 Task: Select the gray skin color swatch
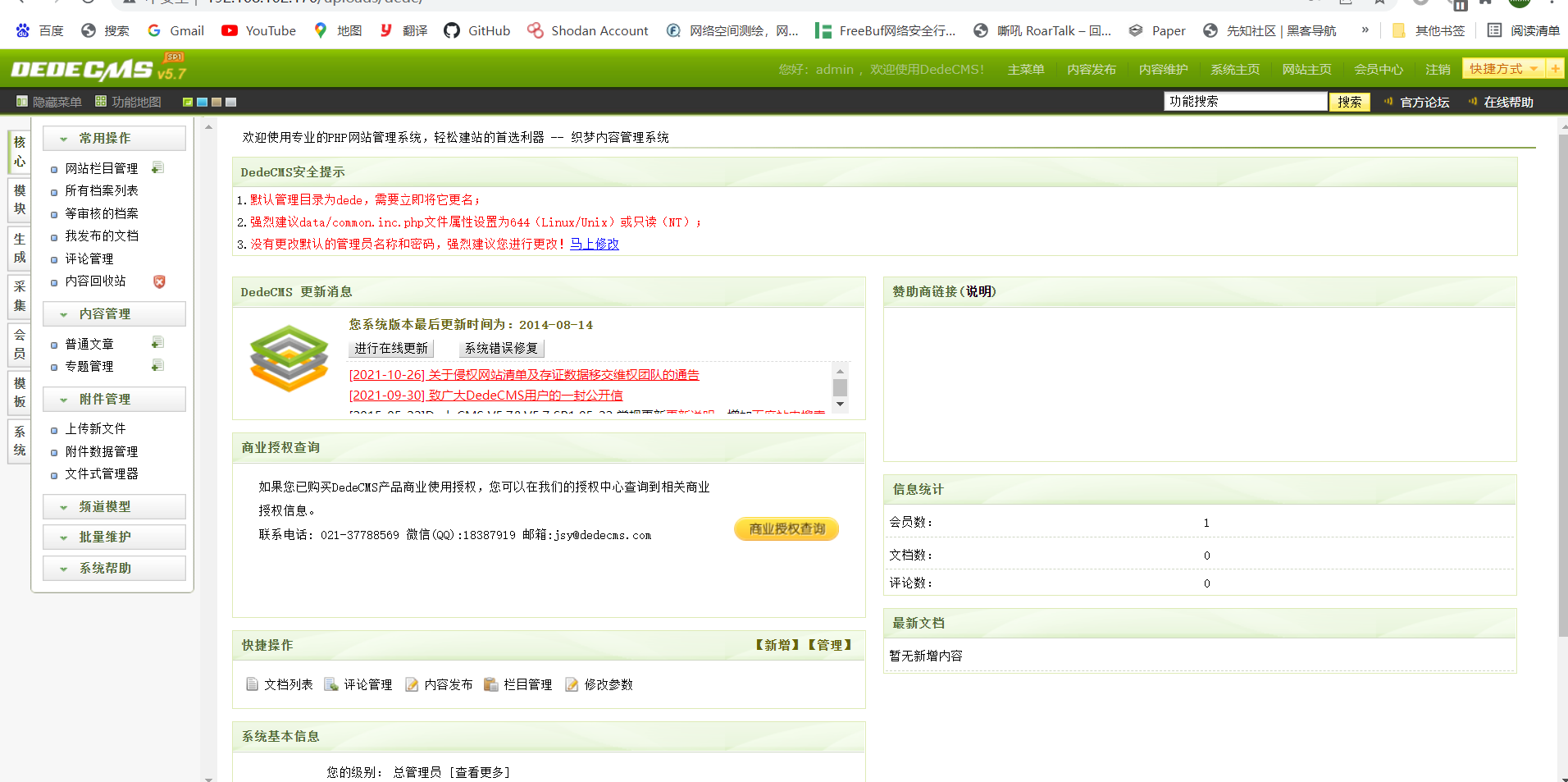pos(230,103)
